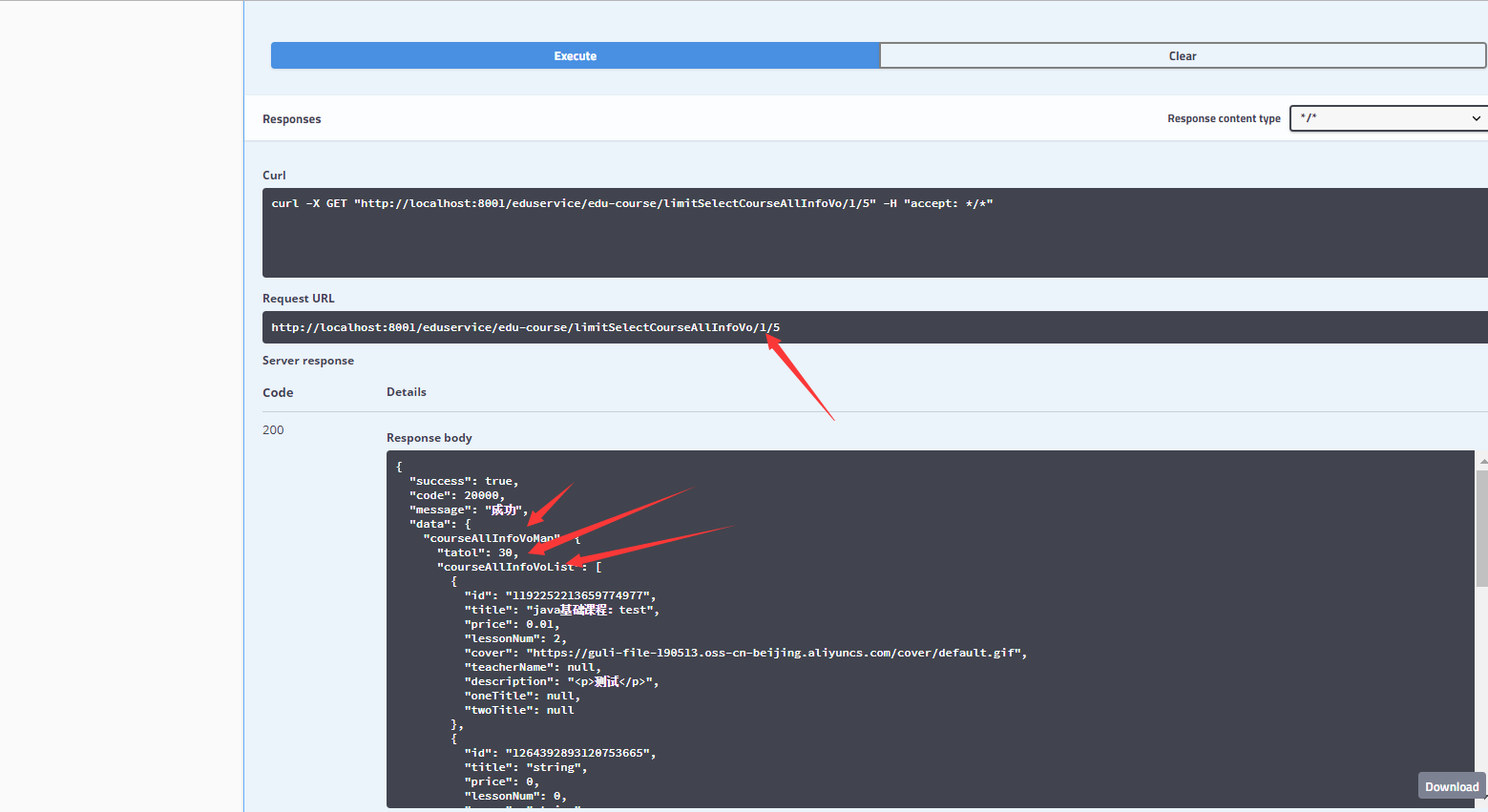Click the scroll-up arrow of response body
The image size is (1488, 812).
(1482, 461)
